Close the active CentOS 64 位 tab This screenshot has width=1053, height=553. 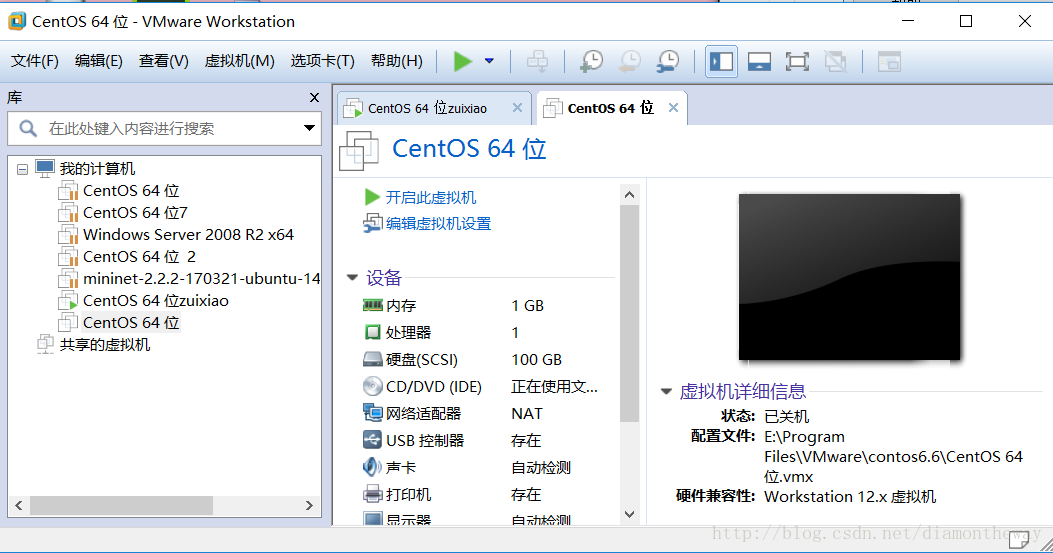tap(674, 108)
